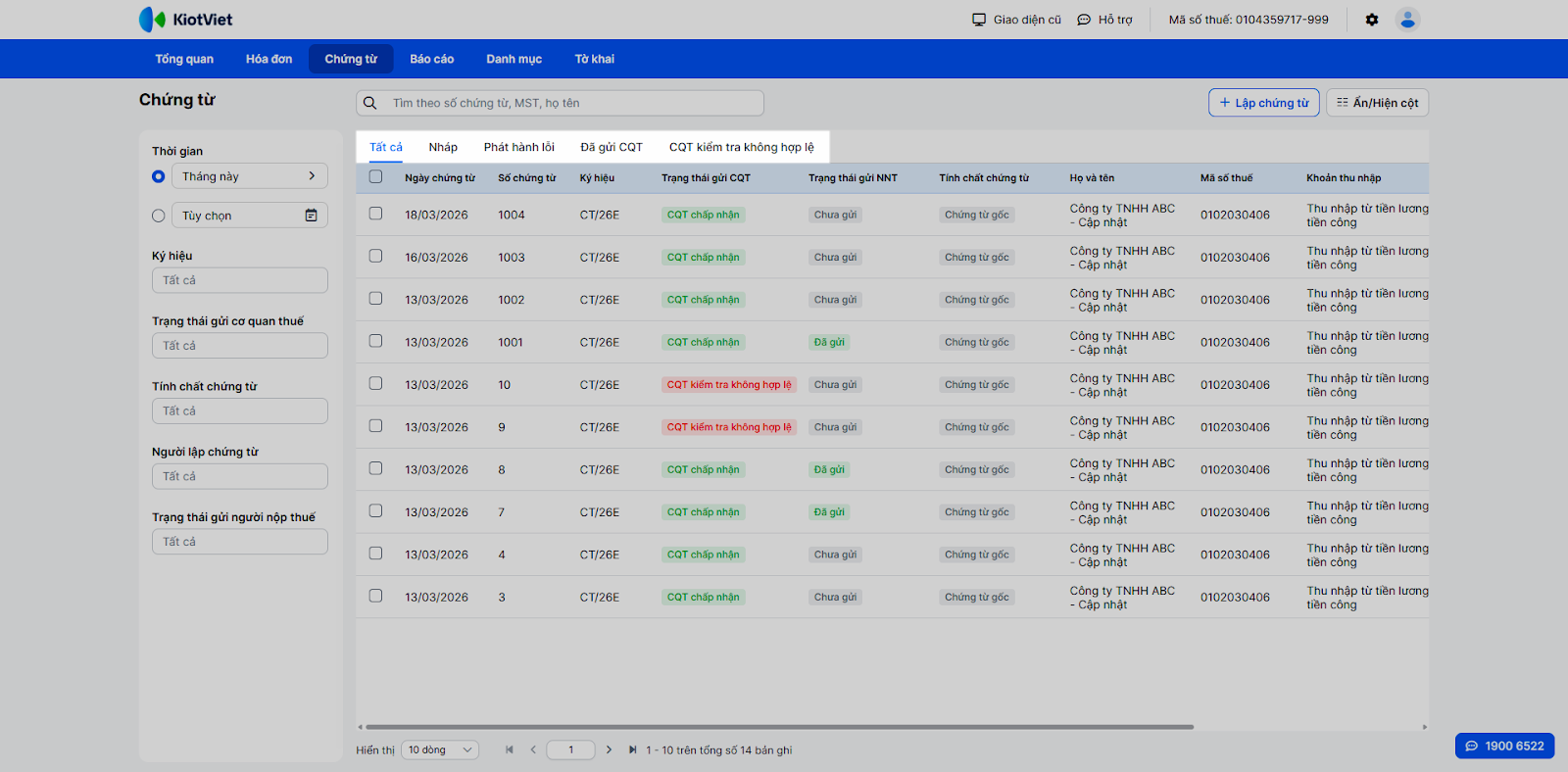Open the Ký hiệu filter dropdown
1568x772 pixels.
pyautogui.click(x=239, y=280)
